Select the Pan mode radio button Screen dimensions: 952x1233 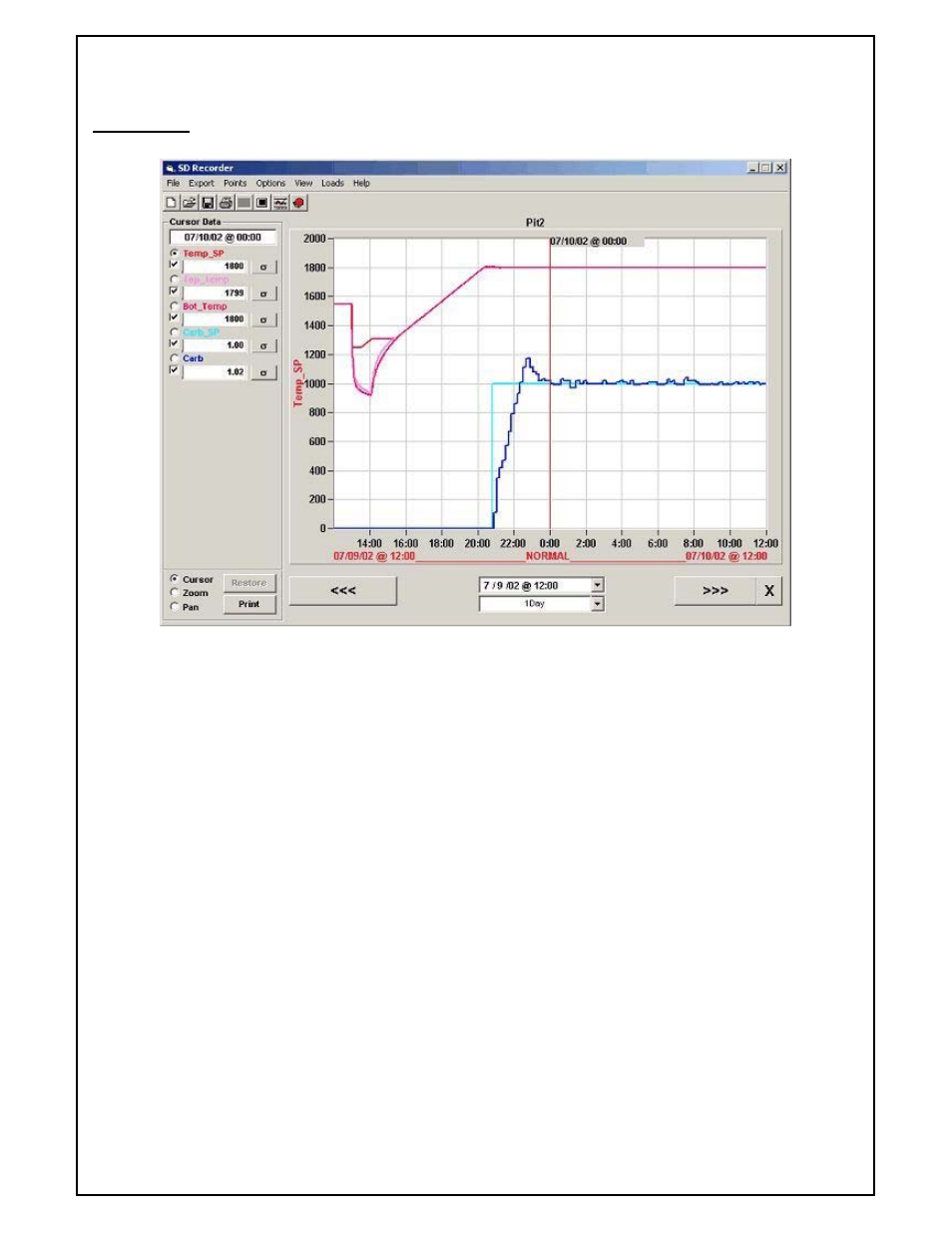pyautogui.click(x=175, y=606)
